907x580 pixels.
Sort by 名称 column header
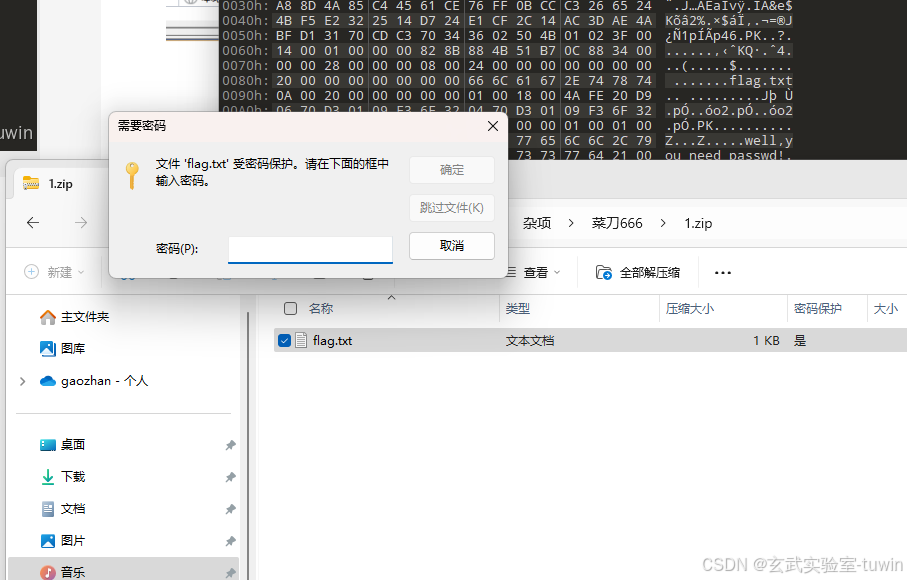[x=320, y=309]
